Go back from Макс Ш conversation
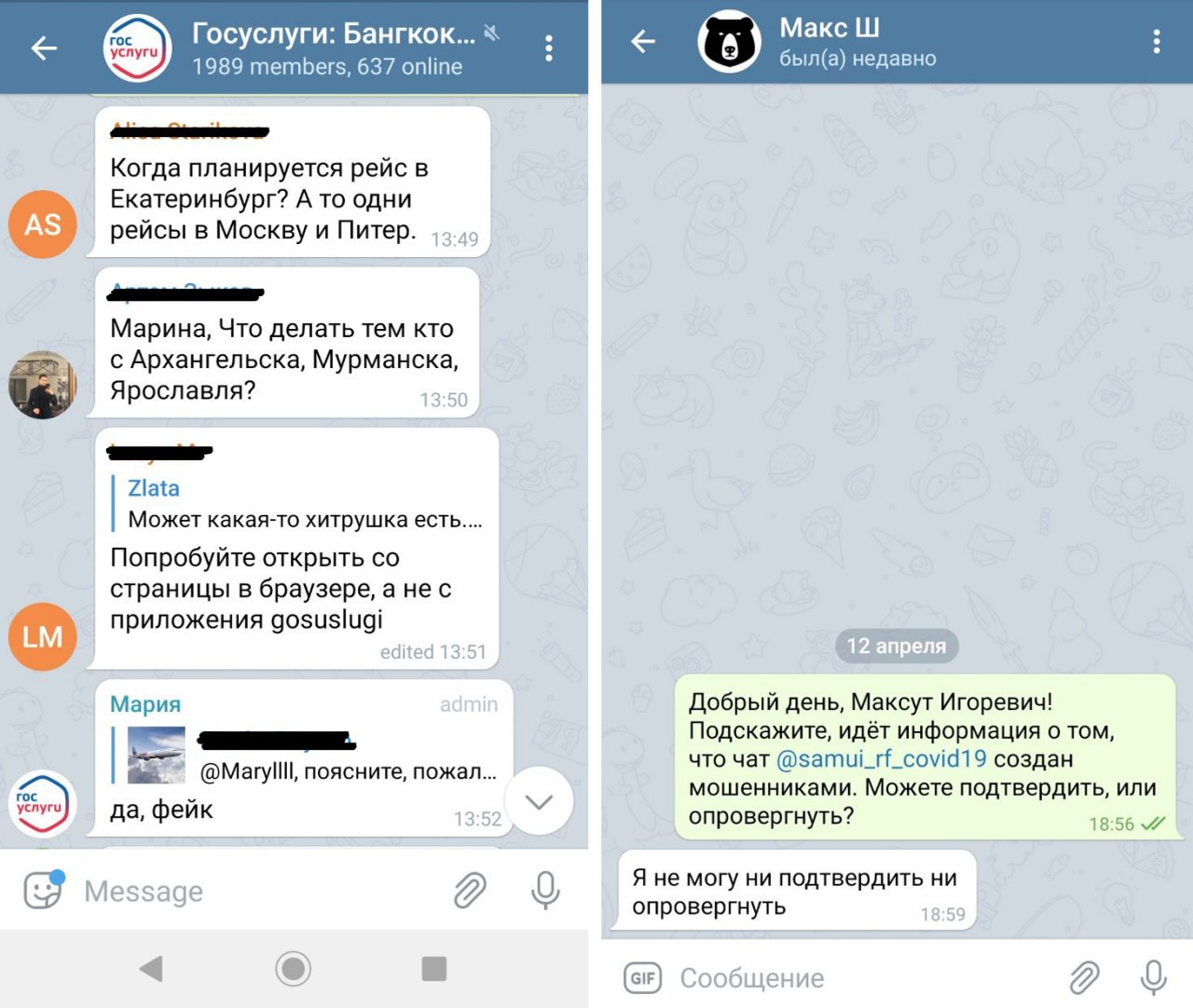1193x1008 pixels. 643,41
